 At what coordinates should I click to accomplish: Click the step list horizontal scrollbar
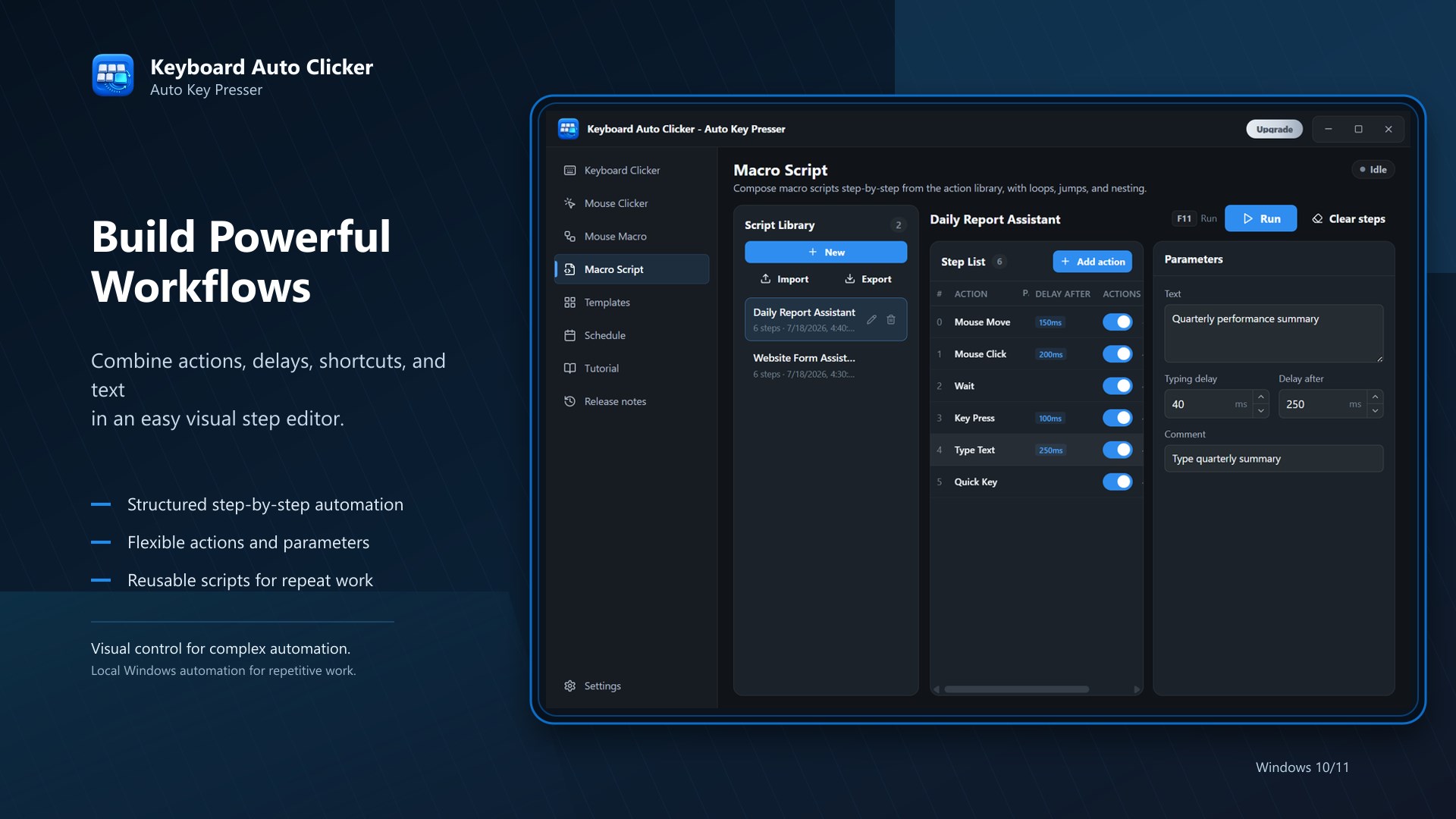tap(1016, 689)
